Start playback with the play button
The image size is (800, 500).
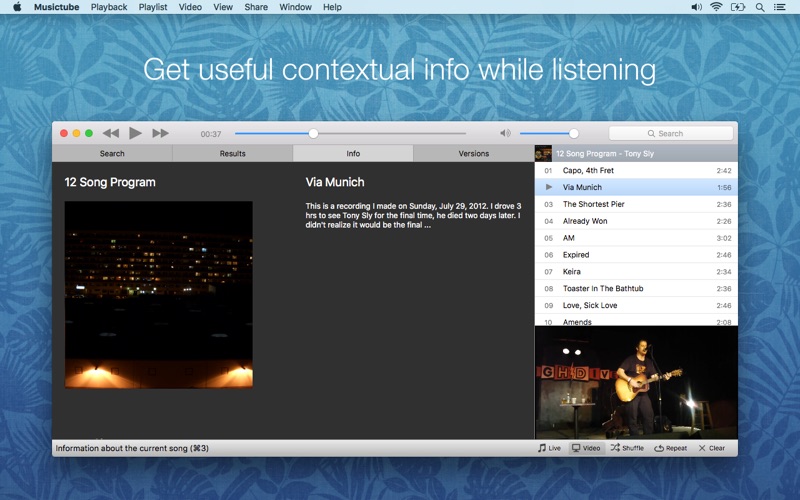pyautogui.click(x=135, y=133)
